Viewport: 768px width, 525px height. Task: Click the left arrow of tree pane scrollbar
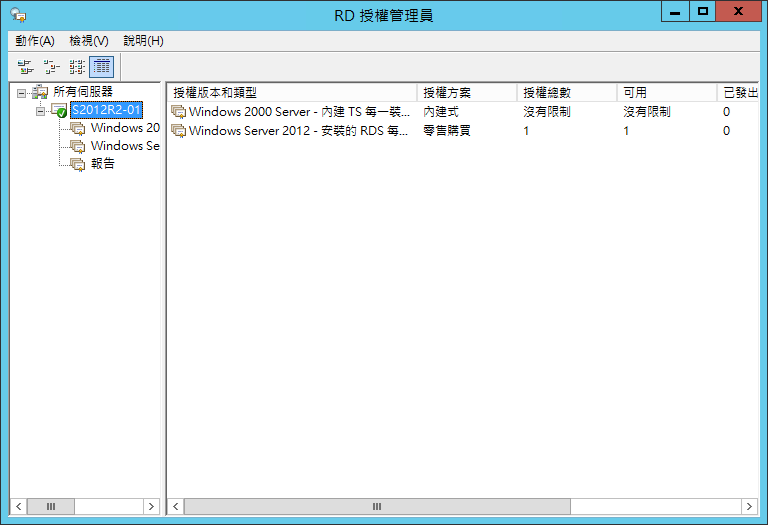point(19,506)
